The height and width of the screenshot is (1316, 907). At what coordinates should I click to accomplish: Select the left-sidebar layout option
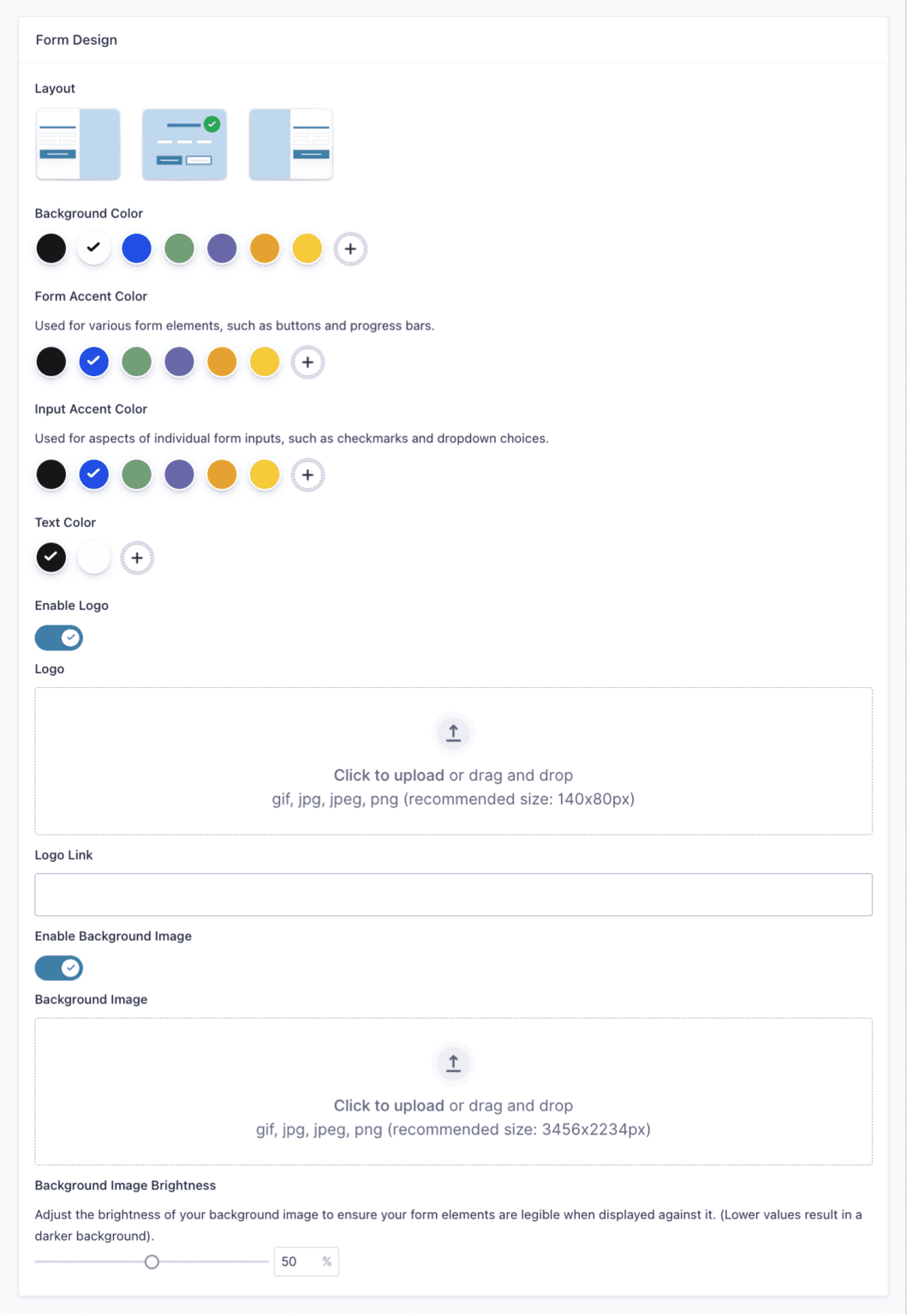click(290, 144)
